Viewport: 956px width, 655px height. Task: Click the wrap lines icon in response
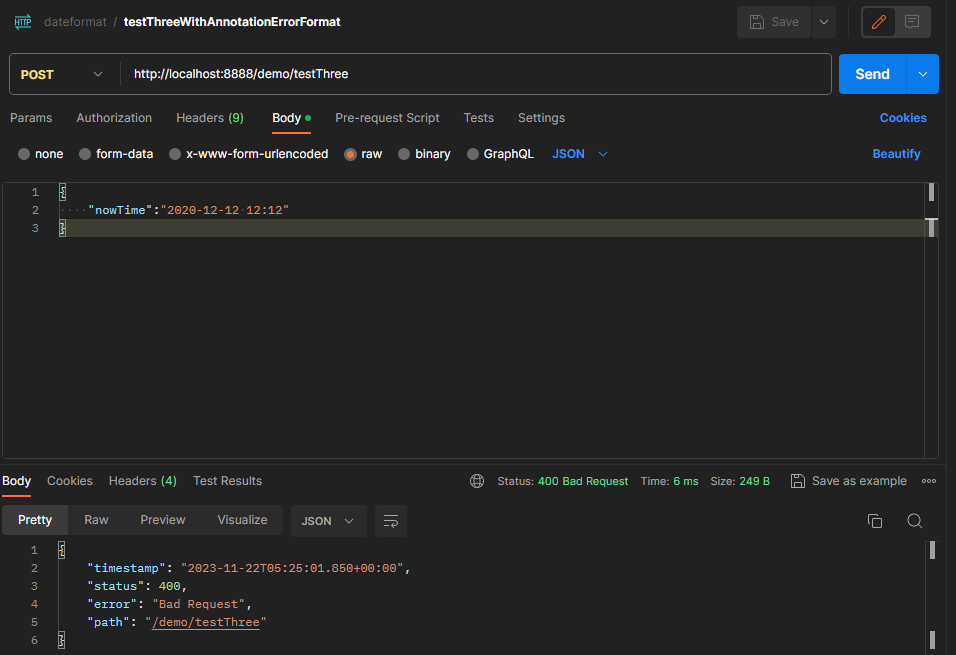coord(391,521)
